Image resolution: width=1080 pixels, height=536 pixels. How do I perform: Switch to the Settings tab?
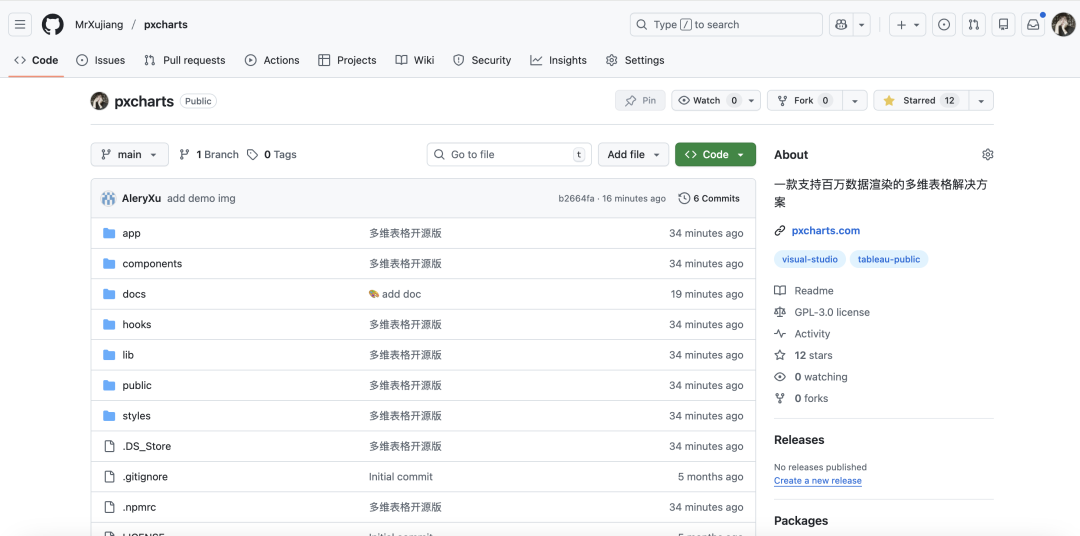coord(635,60)
